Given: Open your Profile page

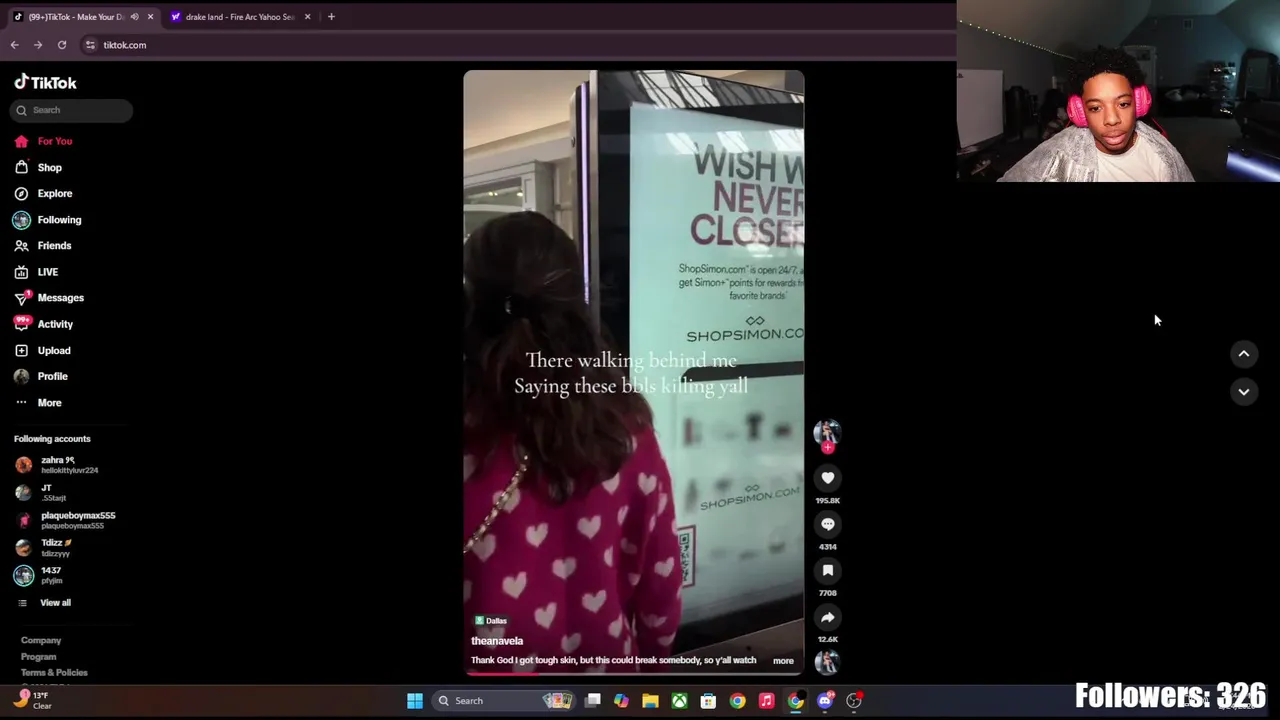Looking at the screenshot, I should [x=41, y=376].
